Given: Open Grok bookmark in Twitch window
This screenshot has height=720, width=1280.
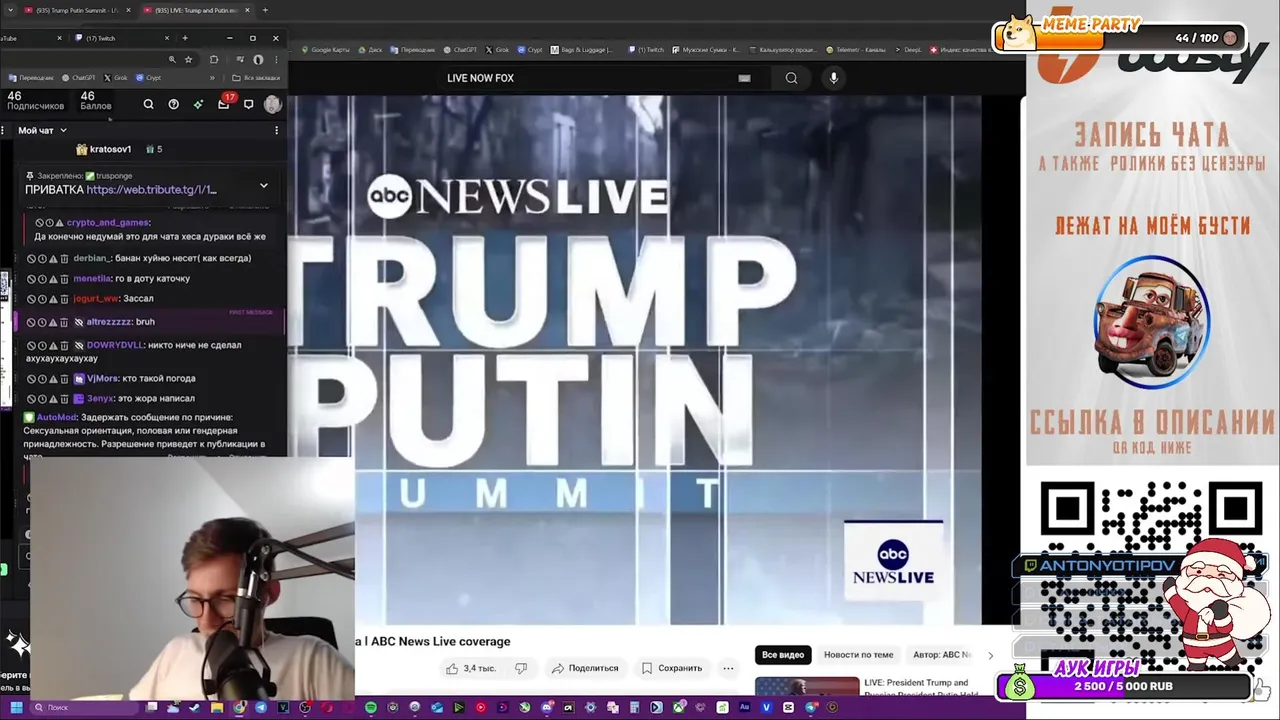Looking at the screenshot, I should 116,77.
